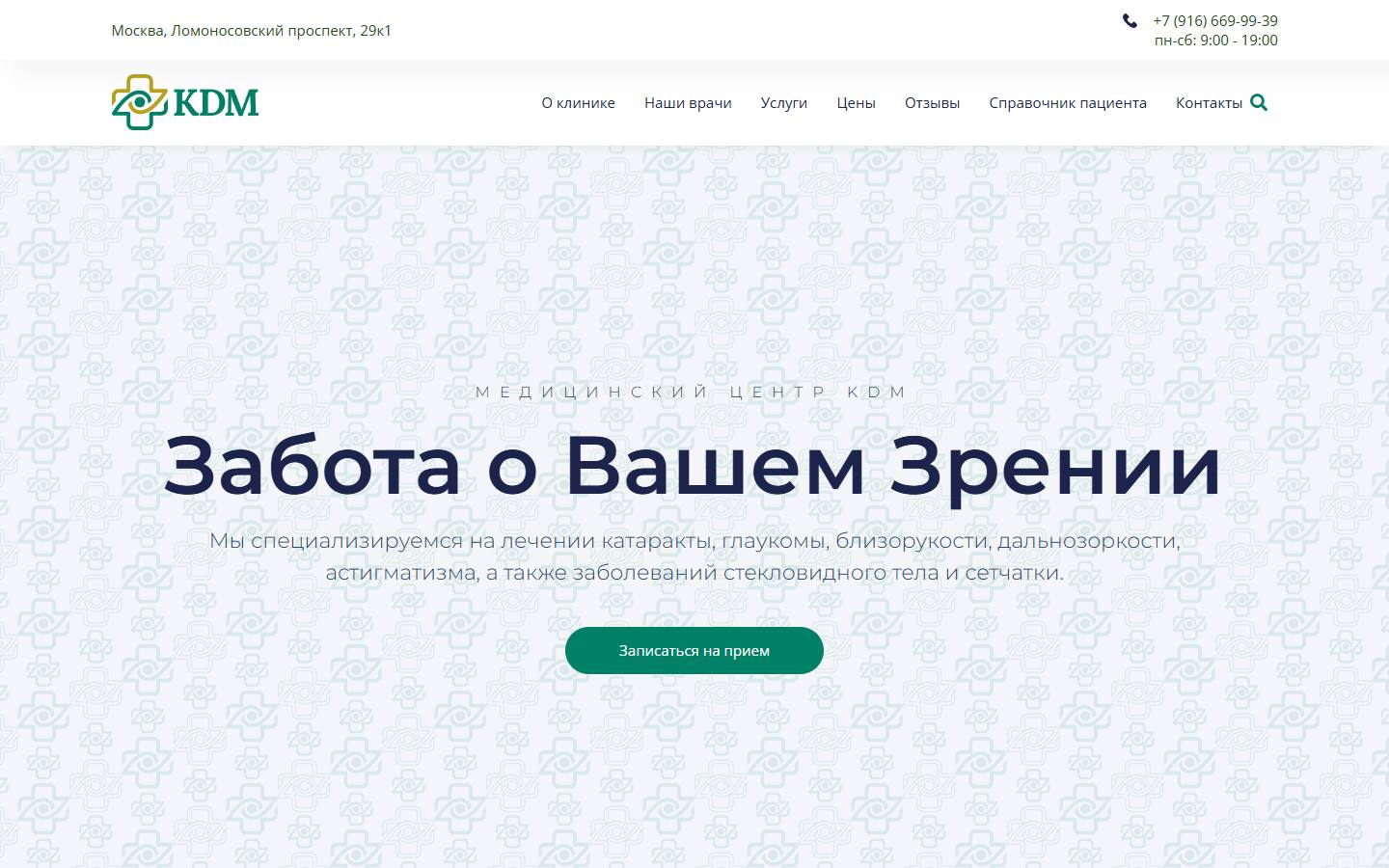
Task: Click the phone handset icon
Action: pos(1130,20)
